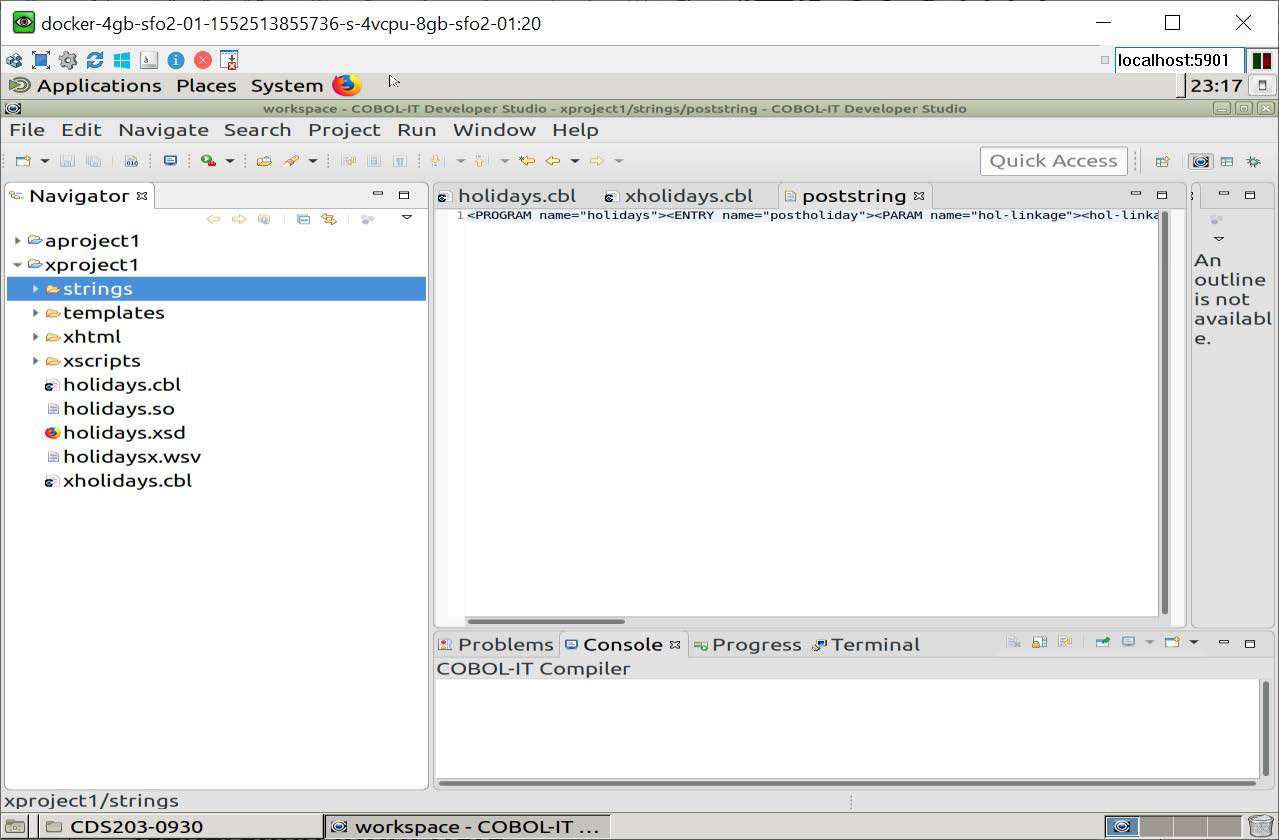Image resolution: width=1279 pixels, height=840 pixels.
Task: Toggle Scroll Lock in the Console toolbar
Action: pos(1039,644)
